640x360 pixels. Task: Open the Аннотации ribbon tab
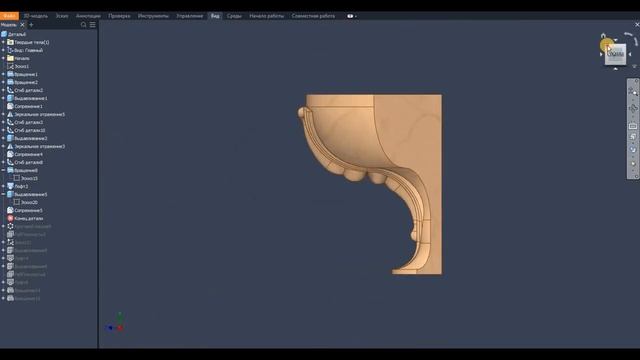click(x=88, y=16)
